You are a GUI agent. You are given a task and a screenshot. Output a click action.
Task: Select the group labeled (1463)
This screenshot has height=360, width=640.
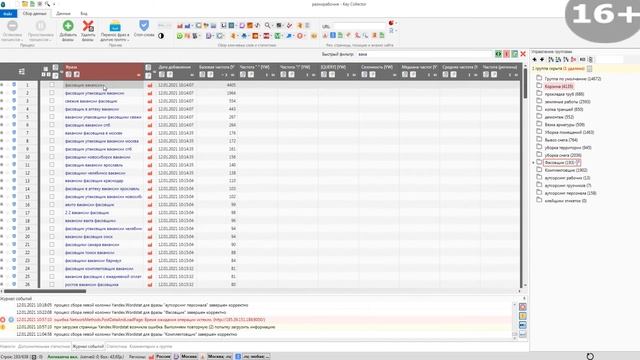(569, 132)
